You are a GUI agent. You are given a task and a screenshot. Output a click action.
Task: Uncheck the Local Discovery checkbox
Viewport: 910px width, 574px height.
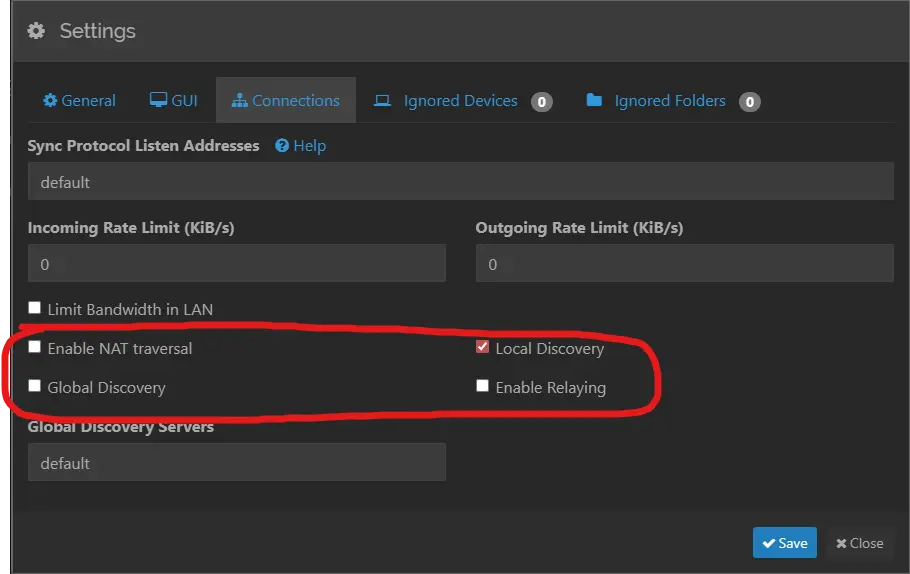(x=483, y=347)
